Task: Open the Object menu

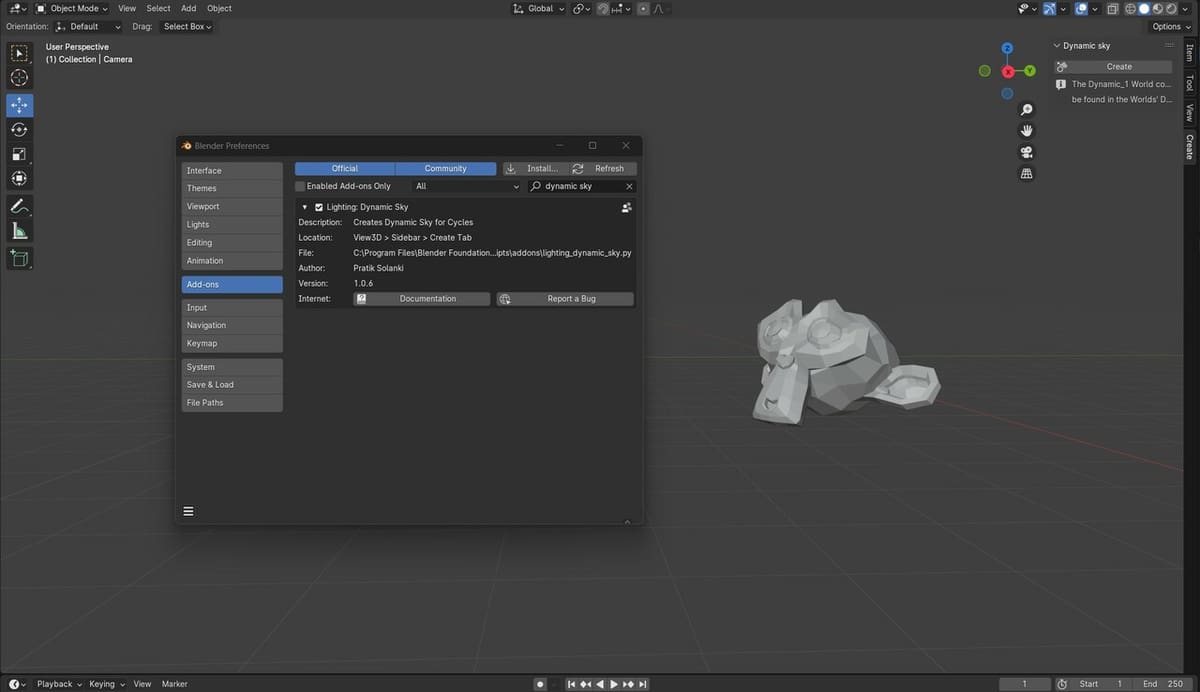Action: pyautogui.click(x=219, y=9)
